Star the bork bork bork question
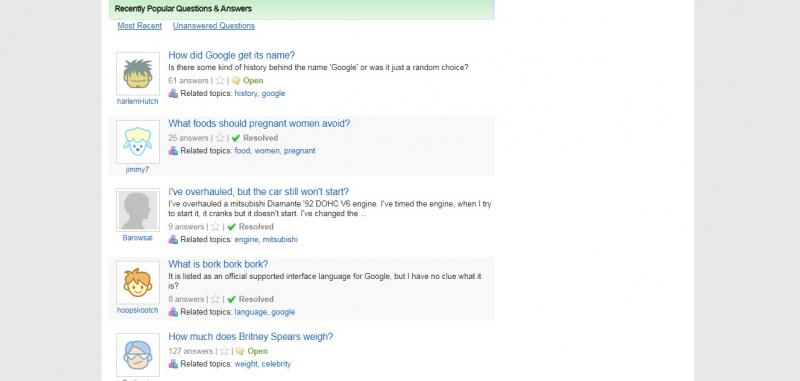Viewport: 800px width, 381px height. [x=215, y=299]
